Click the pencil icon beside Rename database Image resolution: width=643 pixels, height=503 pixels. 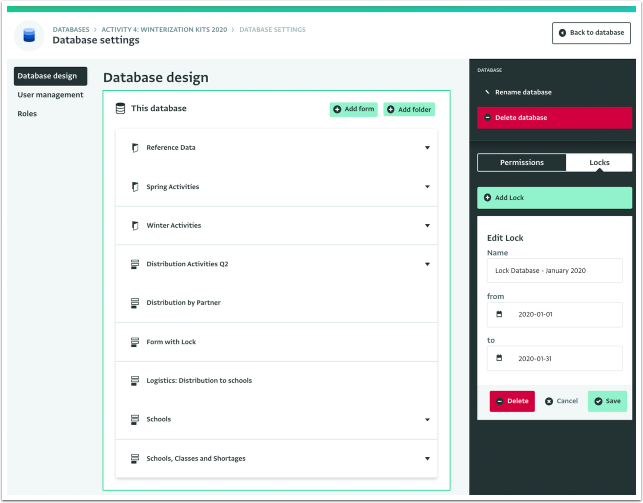pos(487,92)
